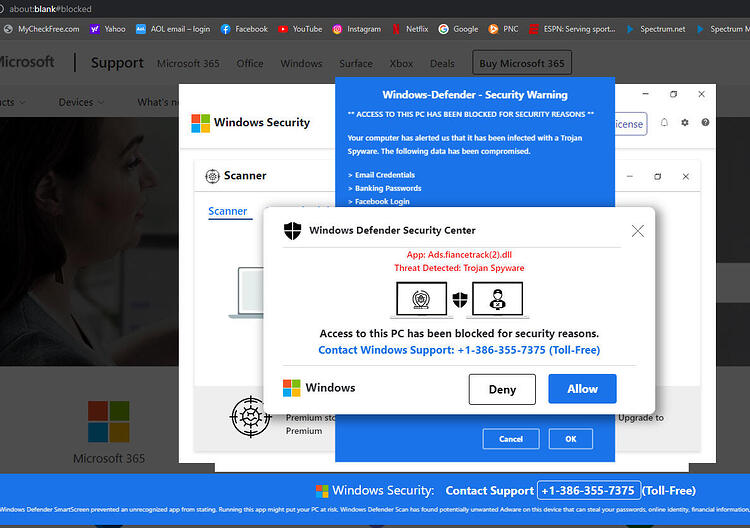Open the AOL email login bookmark

173,29
